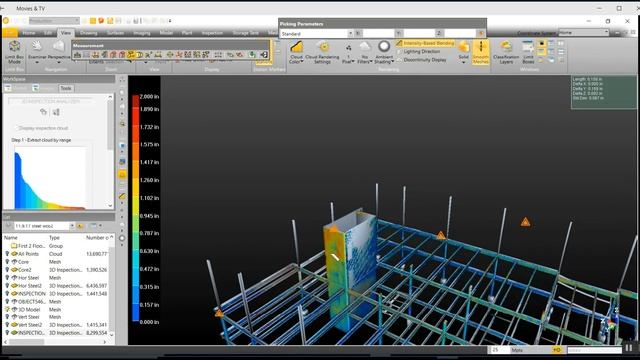Open the Storage Tank ribbon tab
Screen dimensions: 640x360
[x=246, y=33]
